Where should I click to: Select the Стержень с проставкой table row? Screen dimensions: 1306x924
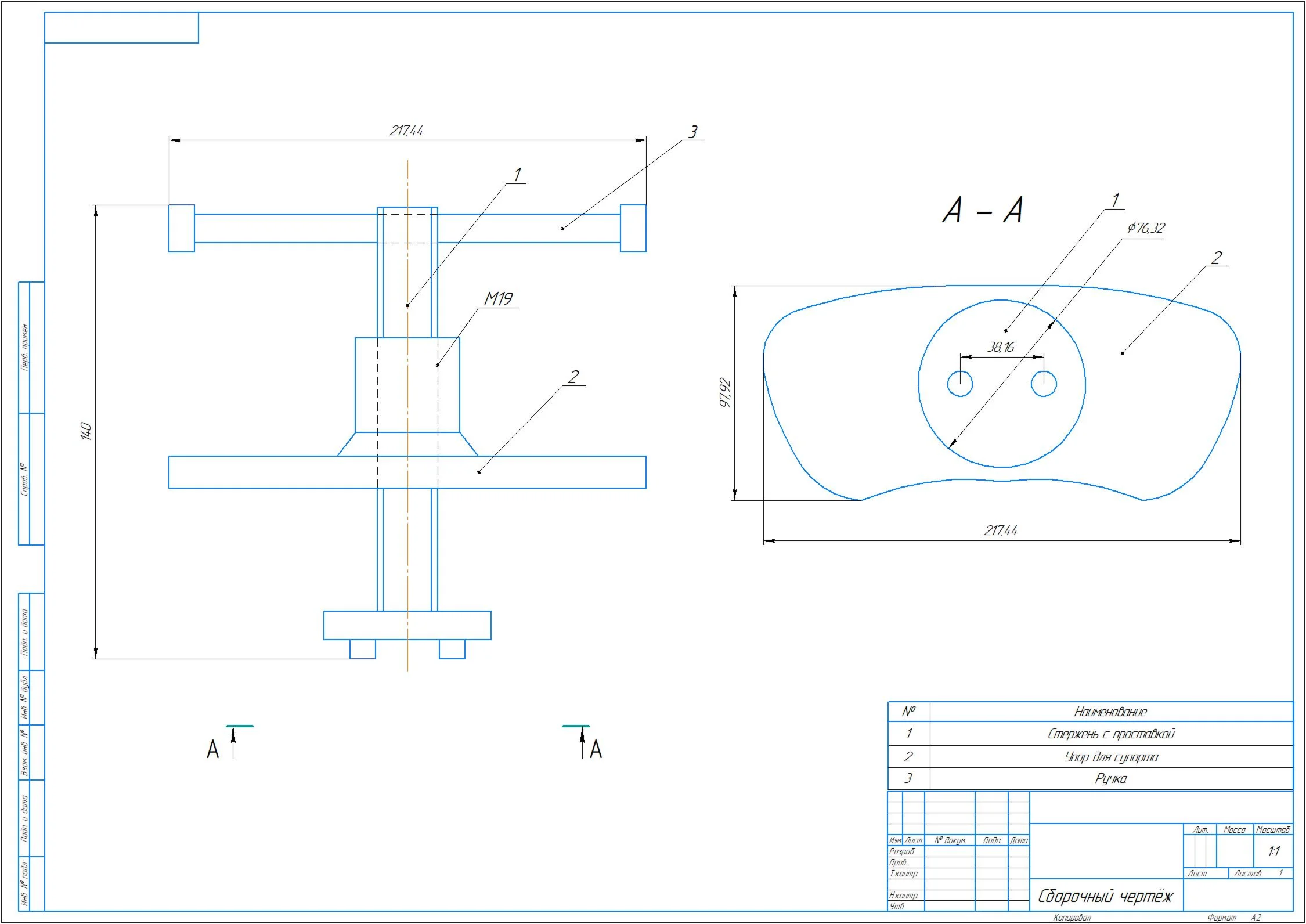(x=1110, y=734)
